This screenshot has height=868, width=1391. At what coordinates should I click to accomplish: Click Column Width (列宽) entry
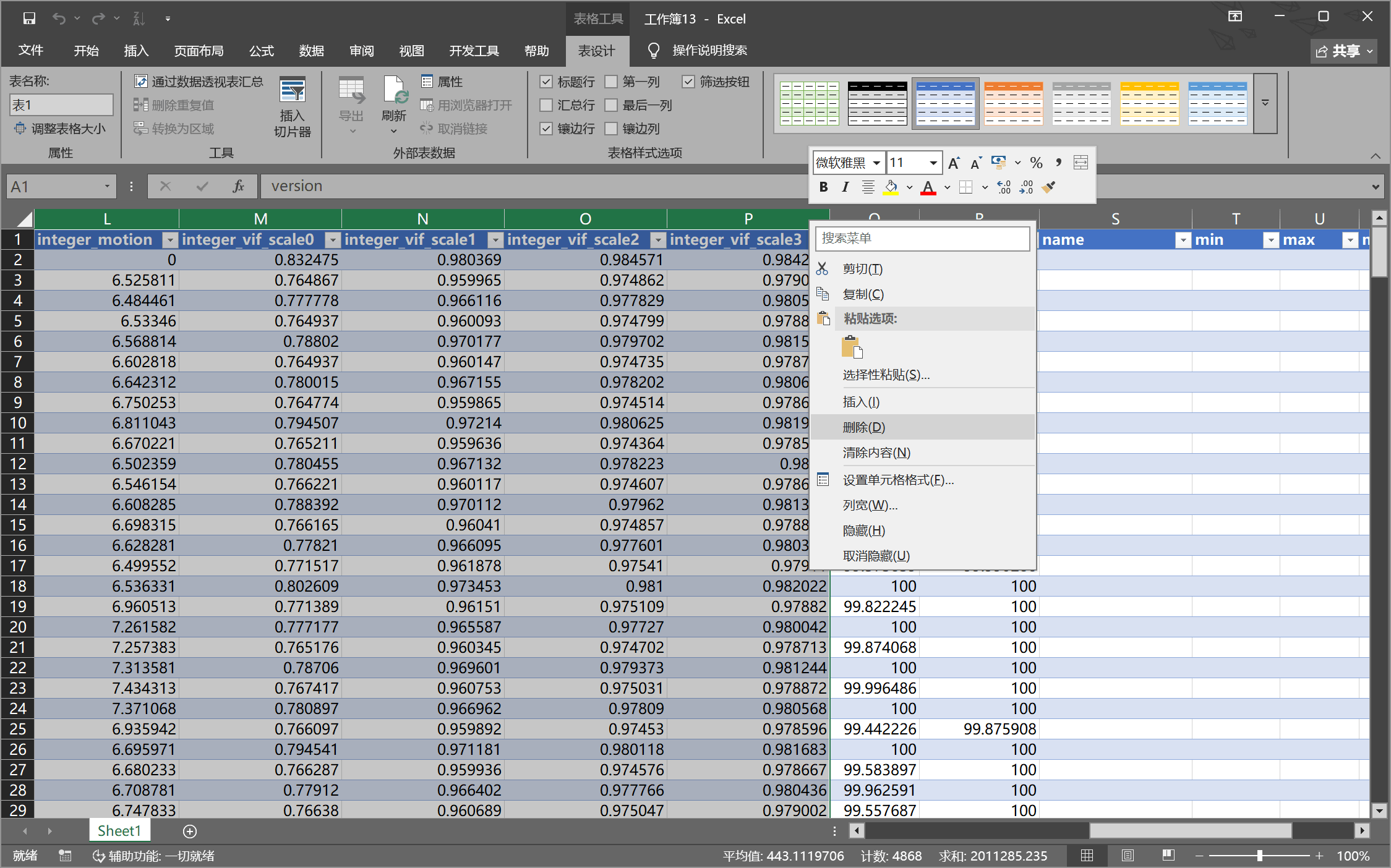(x=923, y=505)
